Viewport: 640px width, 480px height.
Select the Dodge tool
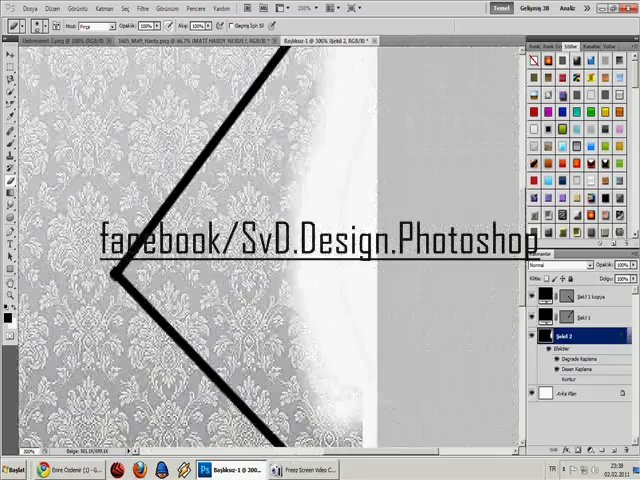10,218
